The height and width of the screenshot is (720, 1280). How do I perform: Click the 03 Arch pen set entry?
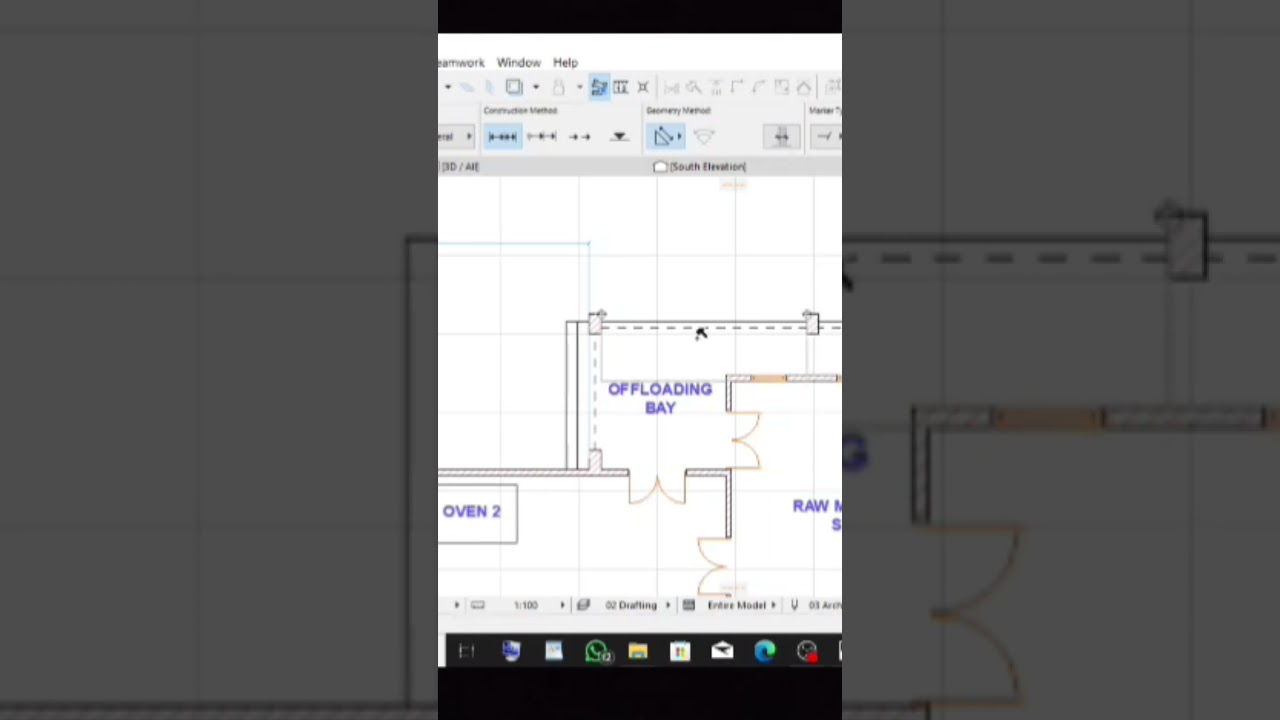point(825,605)
